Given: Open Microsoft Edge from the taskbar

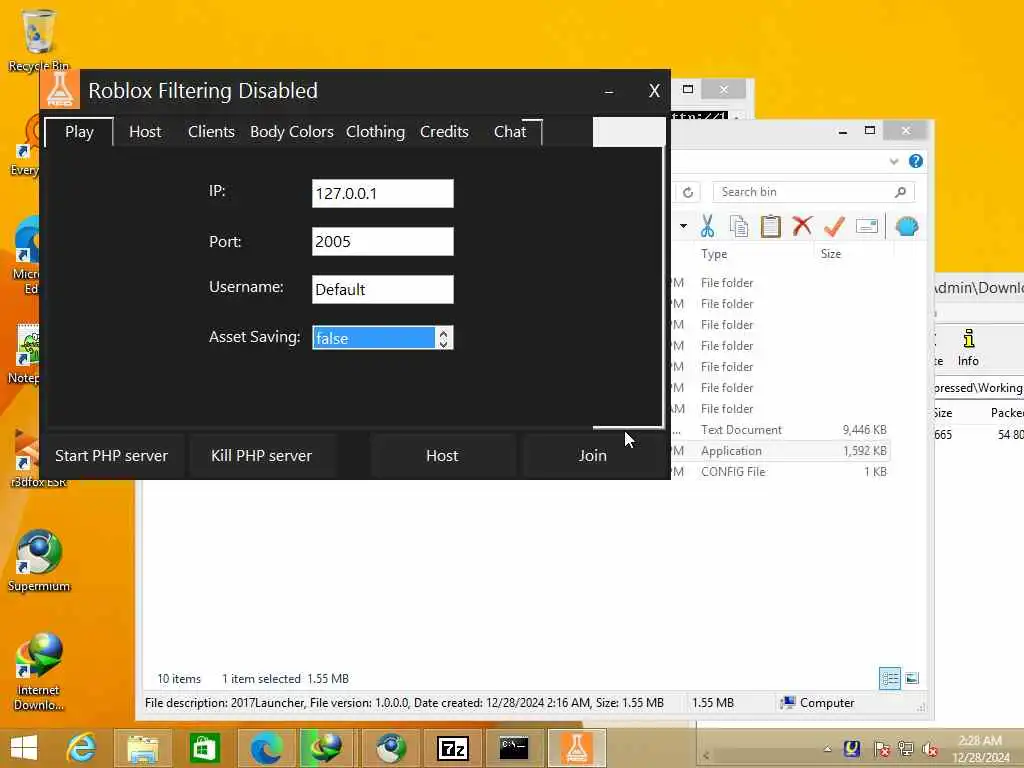Looking at the screenshot, I should point(265,748).
